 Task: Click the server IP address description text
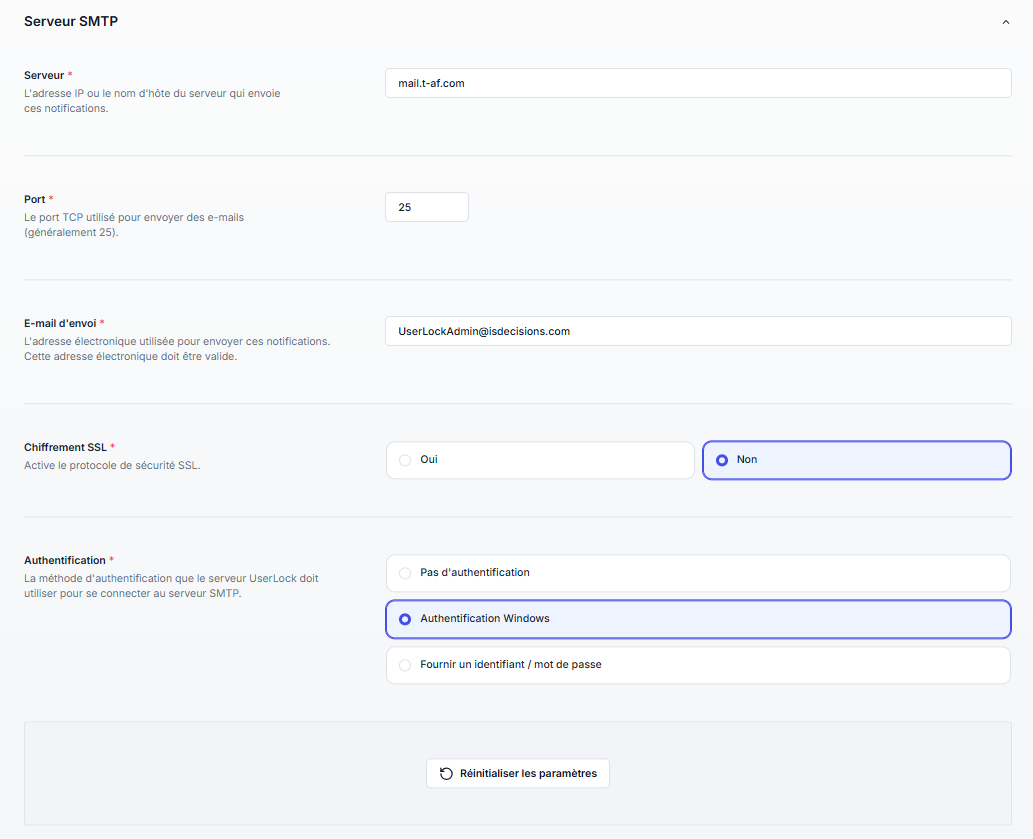tap(152, 101)
